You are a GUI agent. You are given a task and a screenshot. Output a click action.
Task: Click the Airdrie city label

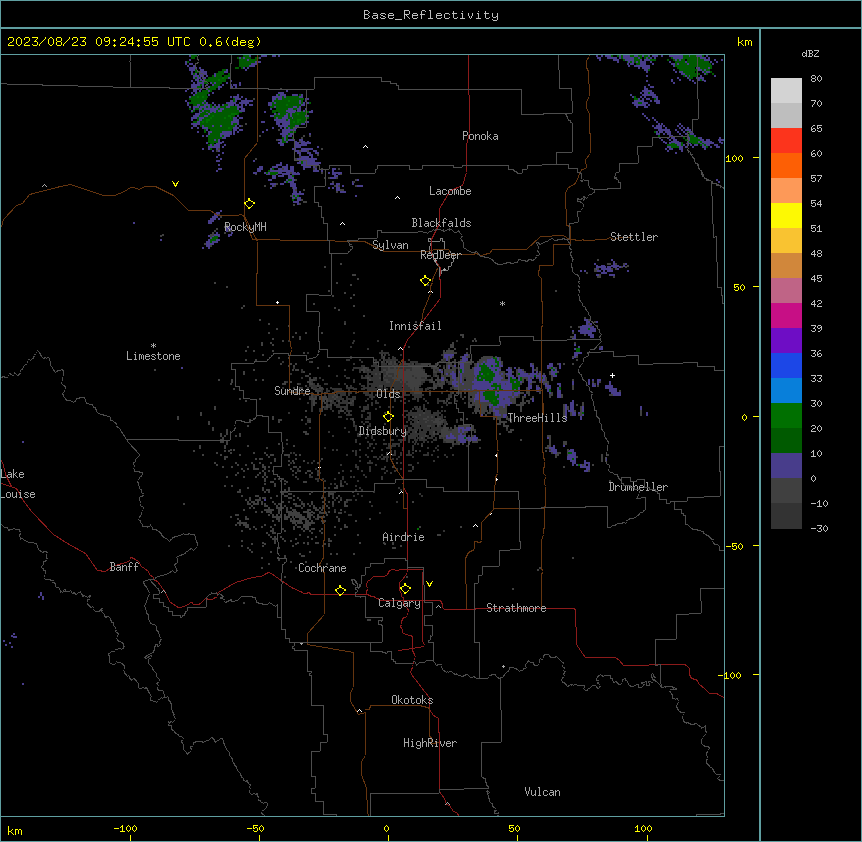point(403,537)
